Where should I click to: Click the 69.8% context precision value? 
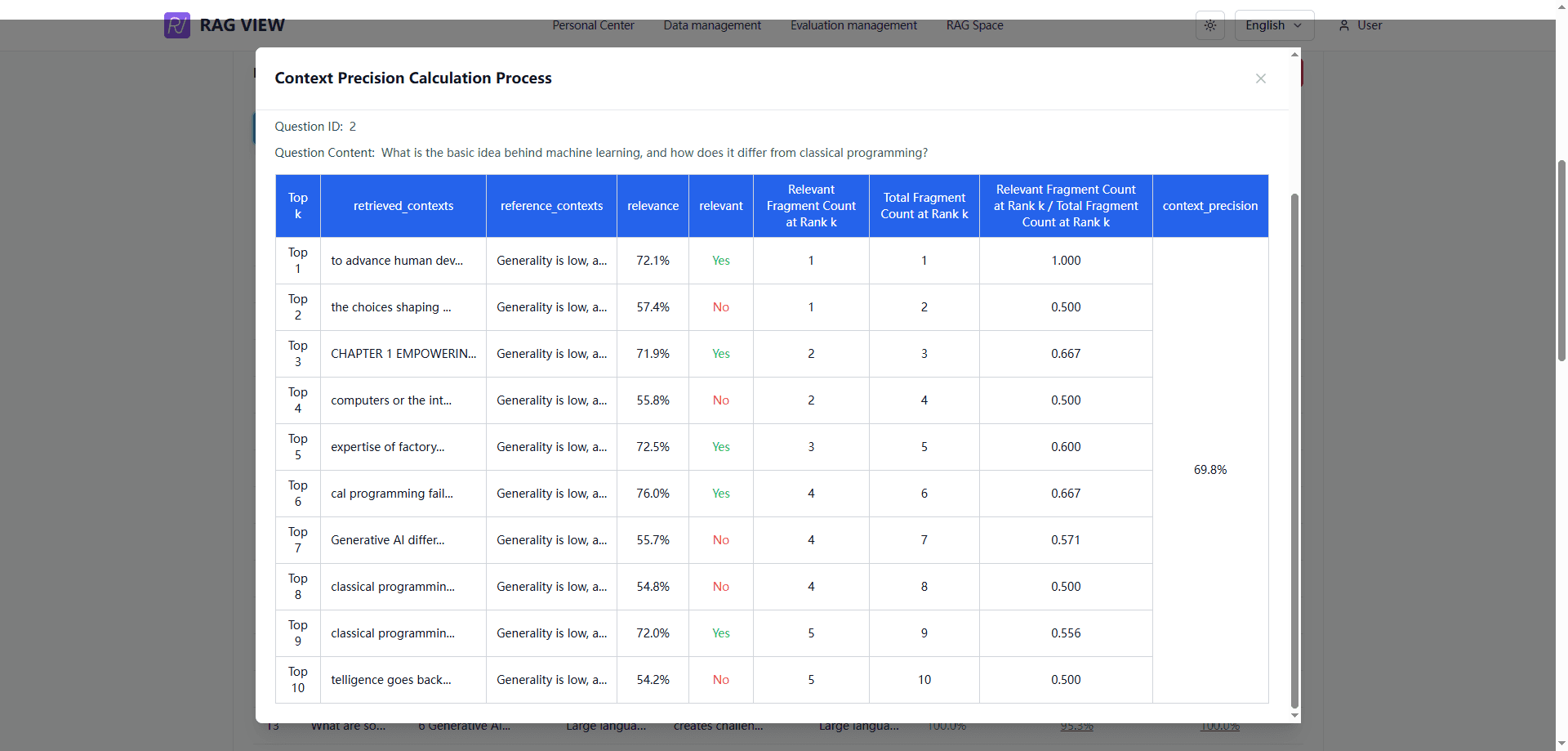1209,470
